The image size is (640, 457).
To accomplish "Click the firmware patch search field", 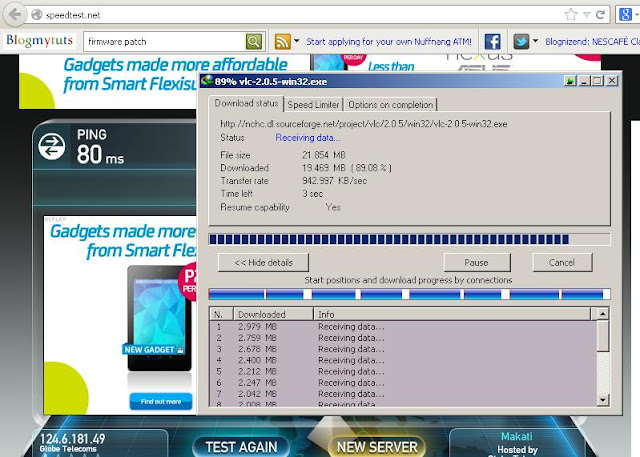I will tap(164, 42).
